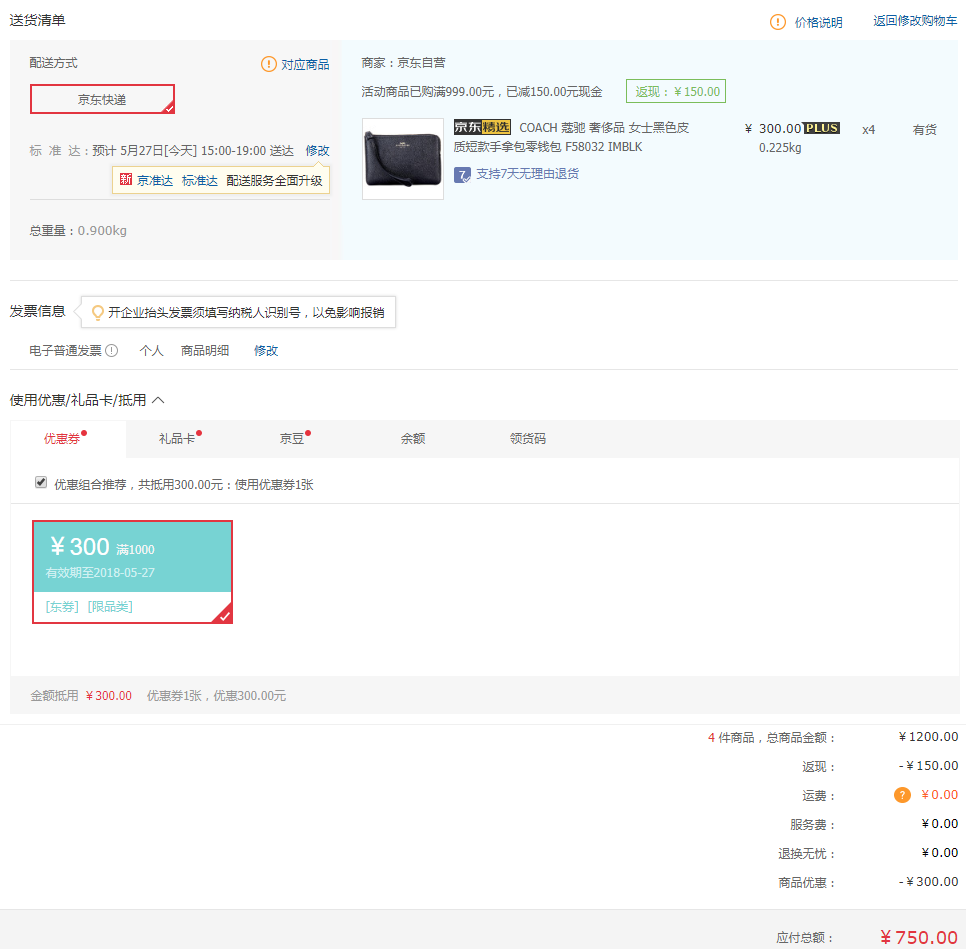Click the 商品优惠 -¥300.00 value
The width and height of the screenshot is (966, 949).
pyautogui.click(x=928, y=881)
